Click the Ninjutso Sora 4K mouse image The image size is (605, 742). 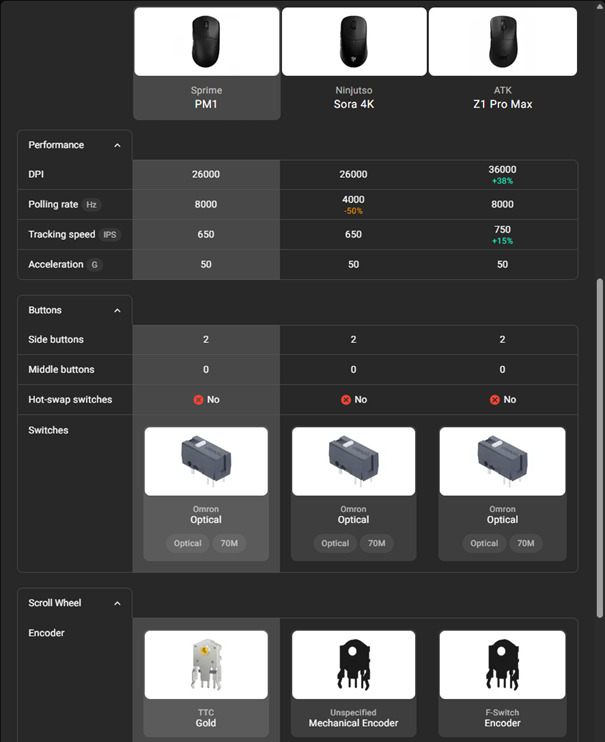tap(354, 41)
